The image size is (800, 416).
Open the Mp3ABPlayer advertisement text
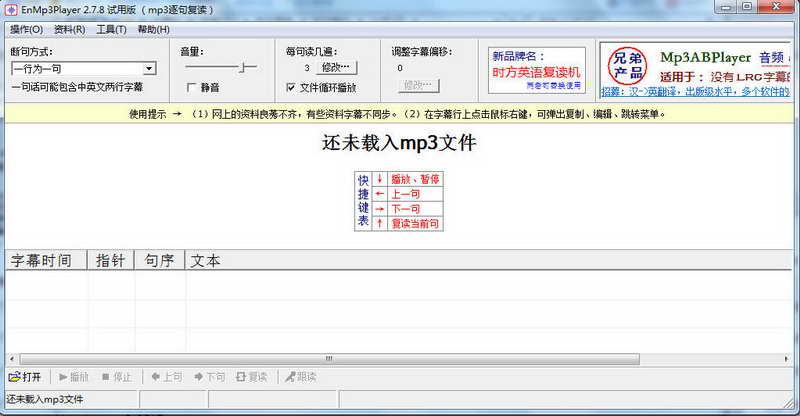706,58
